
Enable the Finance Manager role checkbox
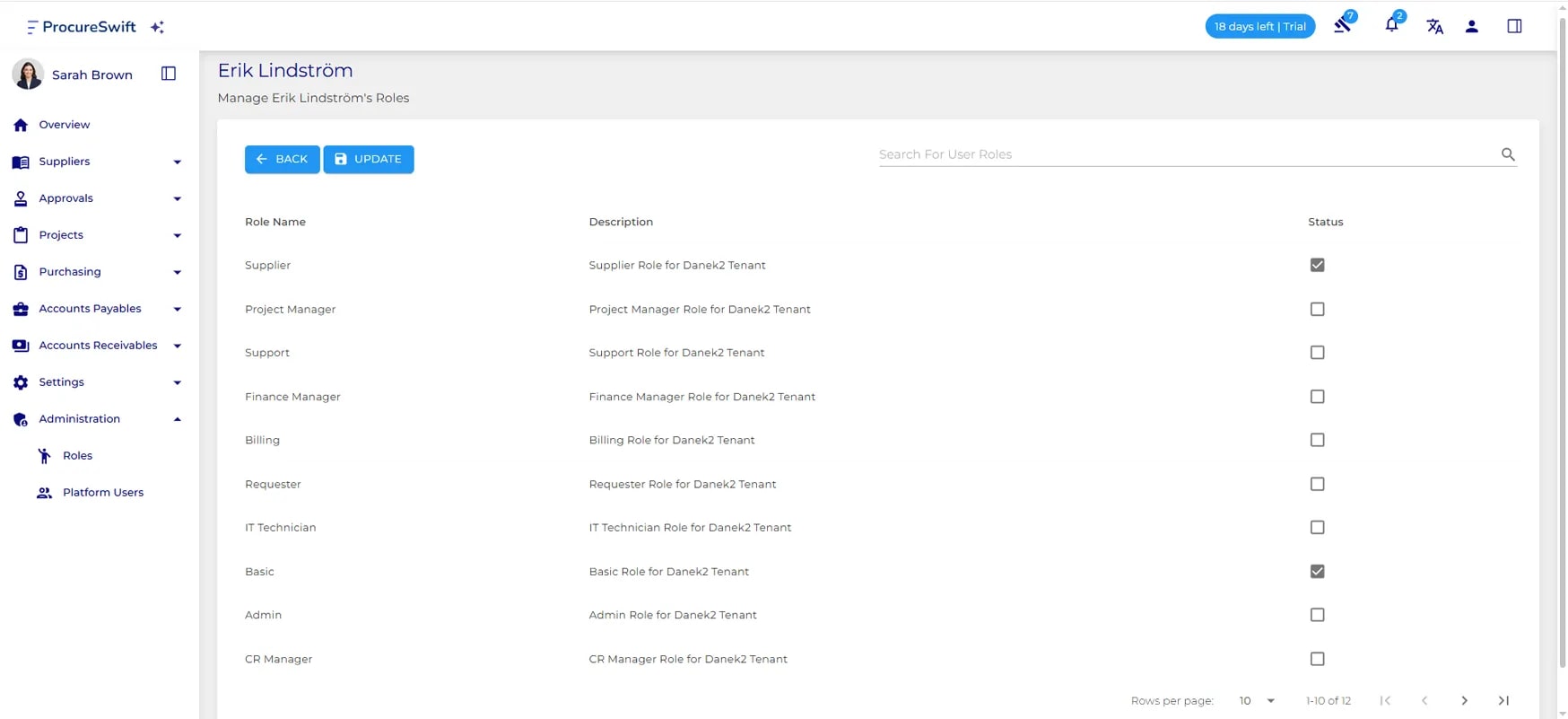coord(1317,397)
